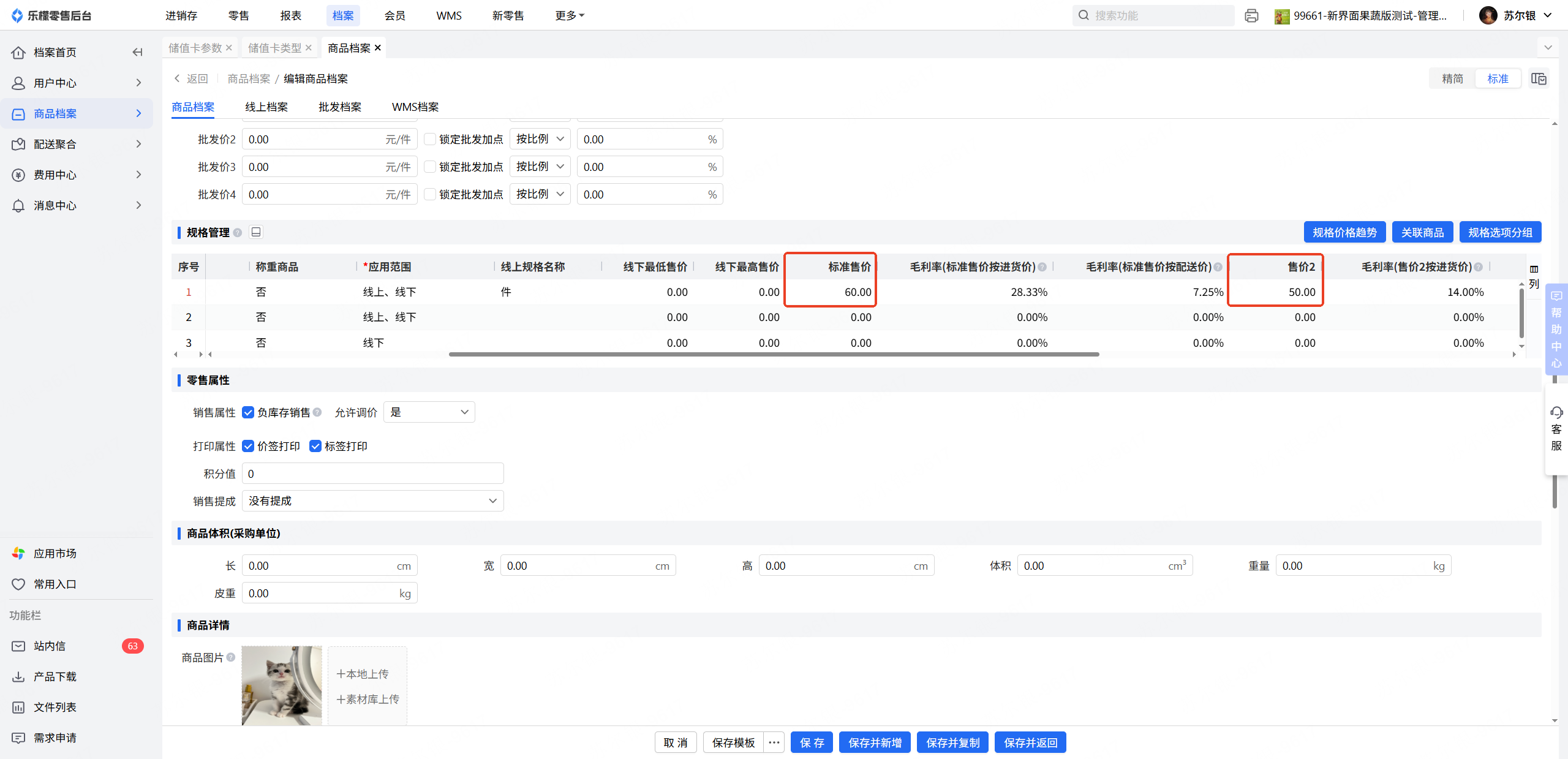
Task: Click the 客服 headset icon
Action: 1556,412
